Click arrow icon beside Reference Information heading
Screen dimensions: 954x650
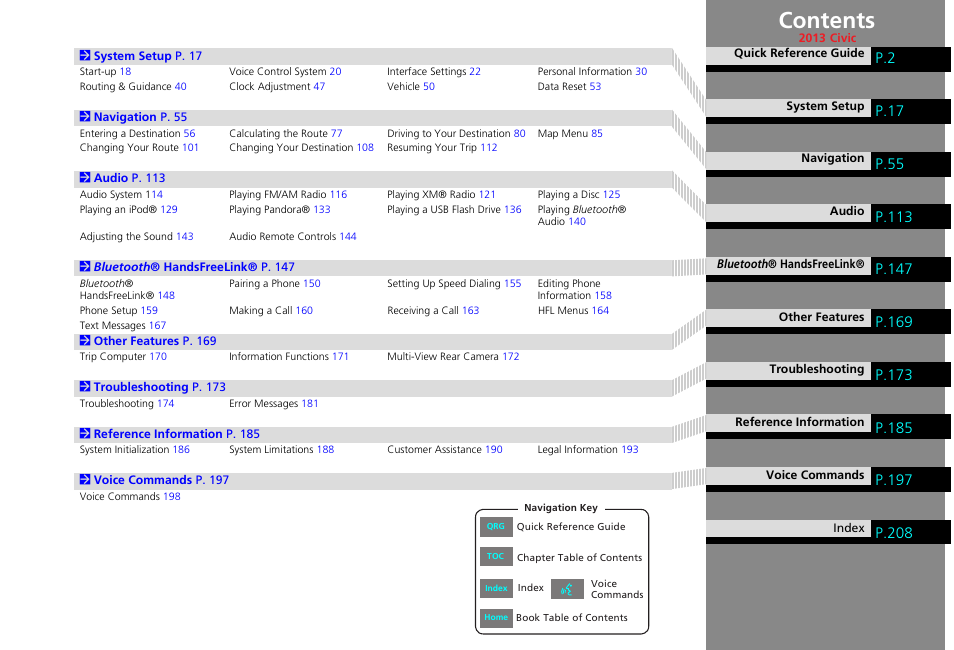tap(85, 433)
